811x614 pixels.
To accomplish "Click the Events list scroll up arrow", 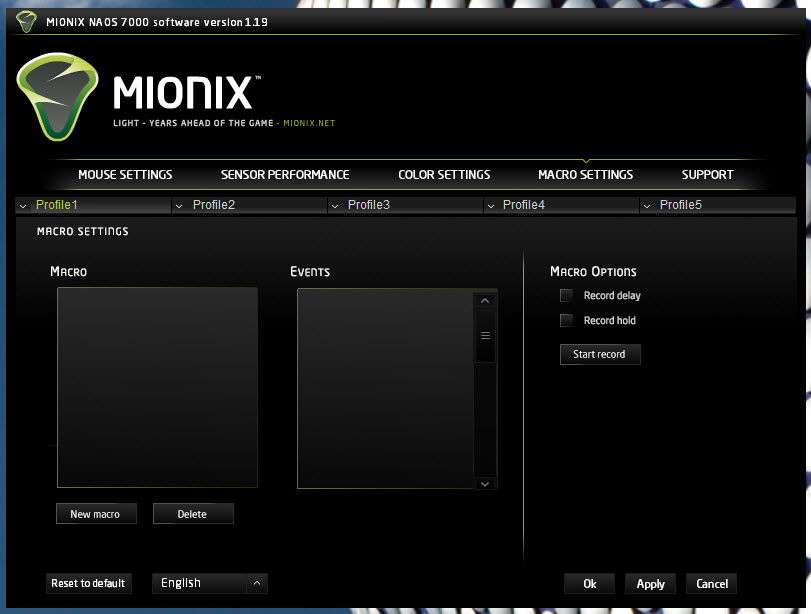I will (x=485, y=301).
